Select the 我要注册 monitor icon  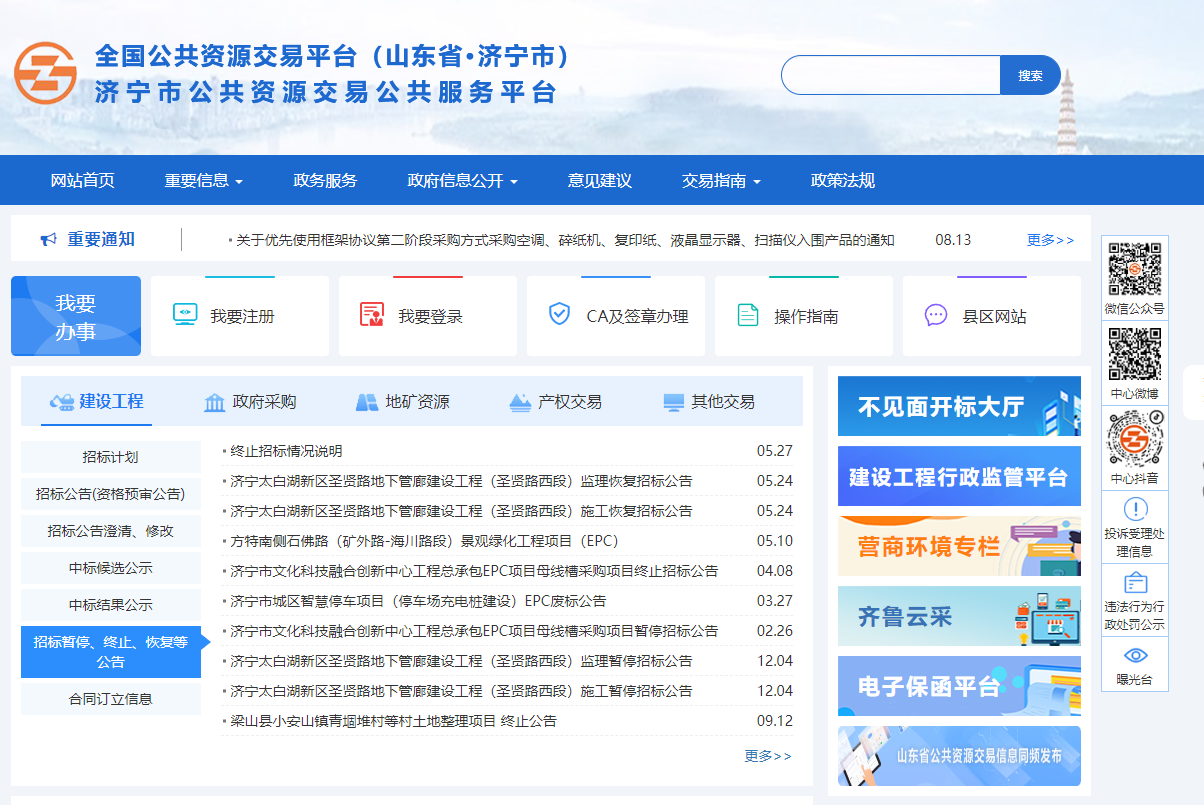[184, 314]
